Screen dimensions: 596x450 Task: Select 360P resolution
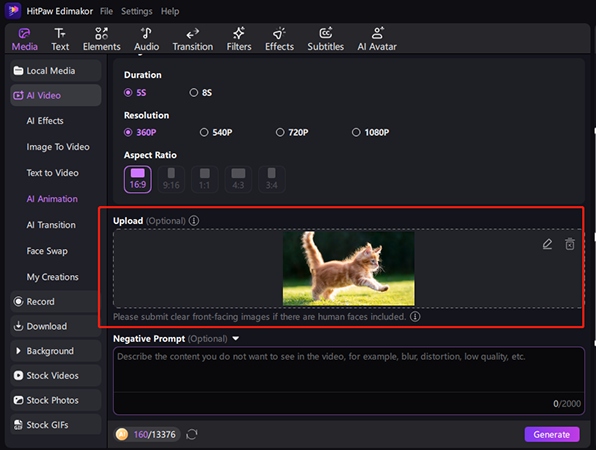(140, 132)
